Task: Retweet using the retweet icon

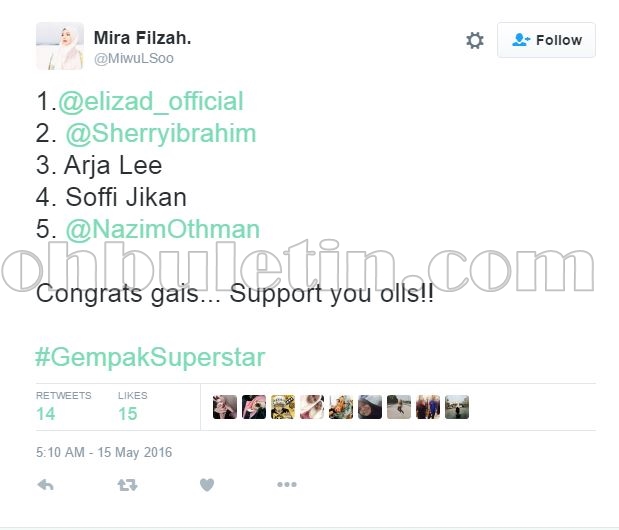Action: pos(127,485)
